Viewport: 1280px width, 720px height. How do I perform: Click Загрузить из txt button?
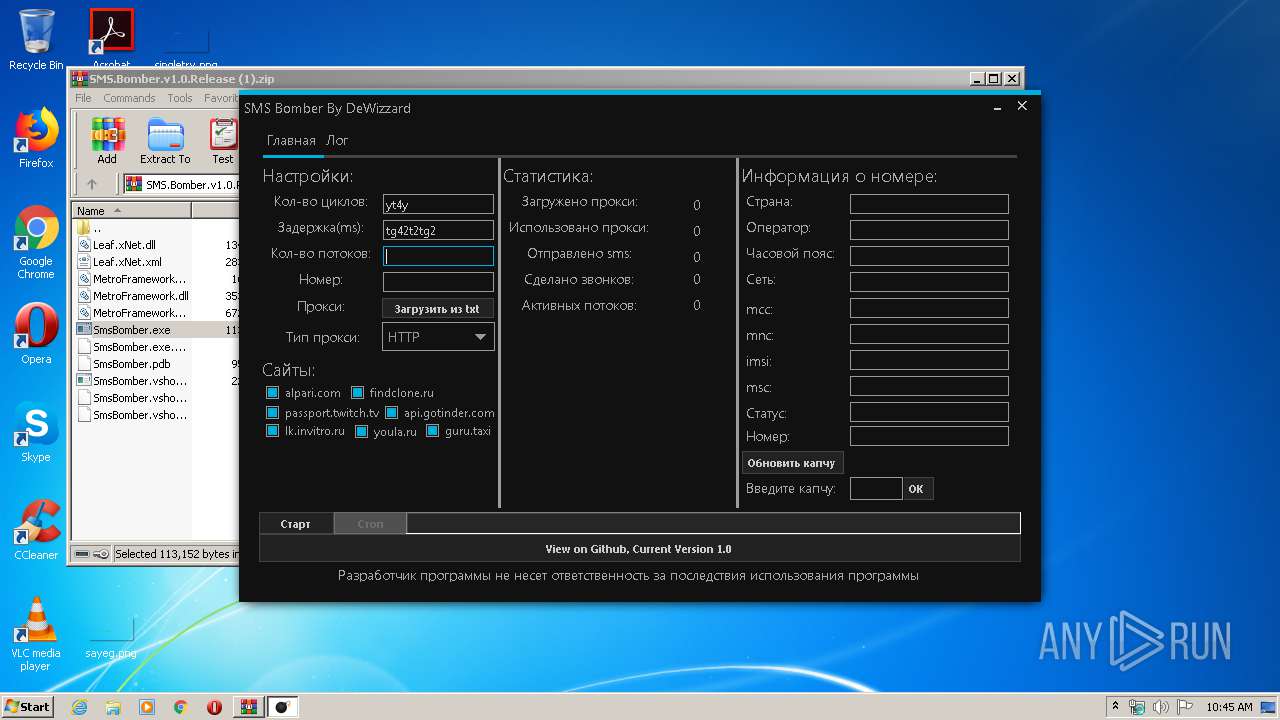click(437, 309)
